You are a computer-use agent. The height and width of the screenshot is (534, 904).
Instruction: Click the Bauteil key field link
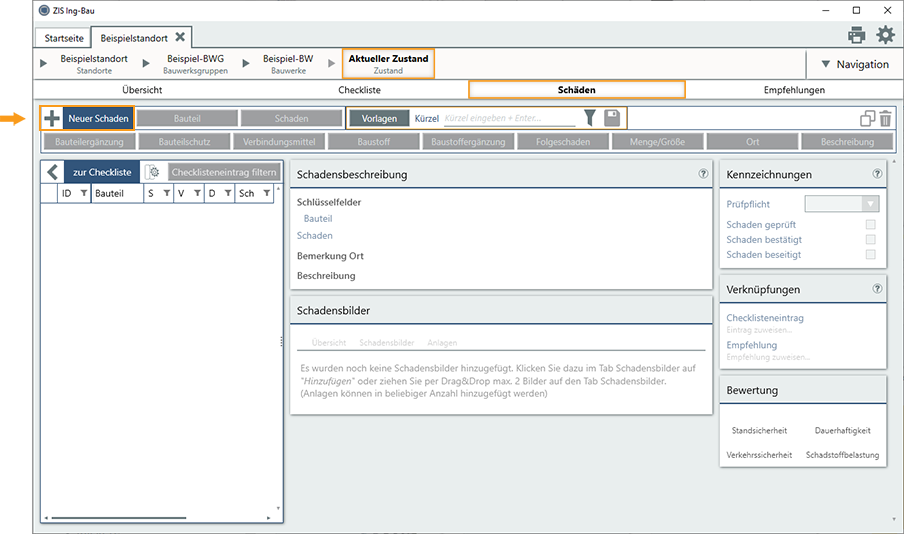[x=318, y=219]
